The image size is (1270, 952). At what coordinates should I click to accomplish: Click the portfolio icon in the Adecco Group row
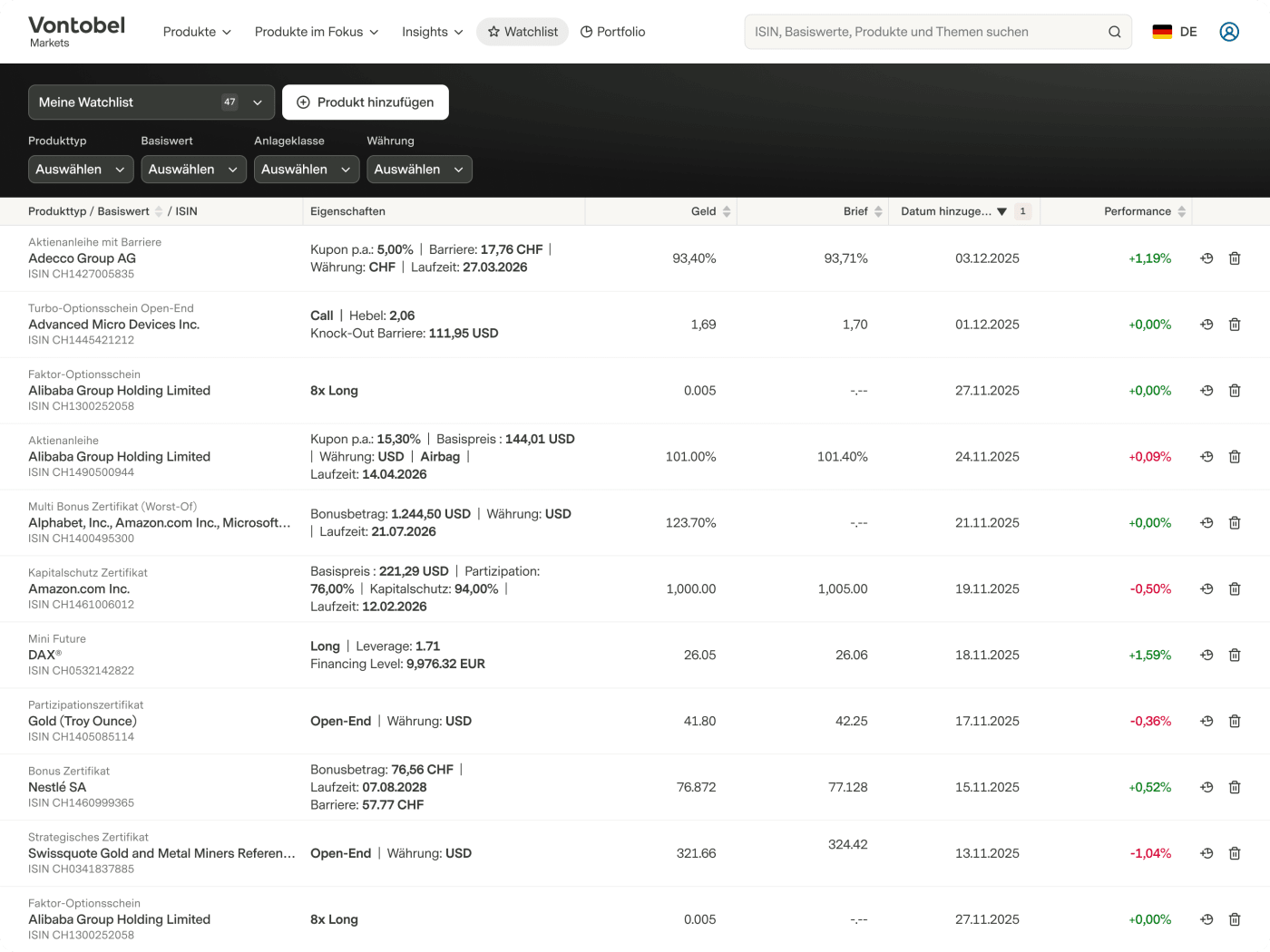pos(1206,258)
